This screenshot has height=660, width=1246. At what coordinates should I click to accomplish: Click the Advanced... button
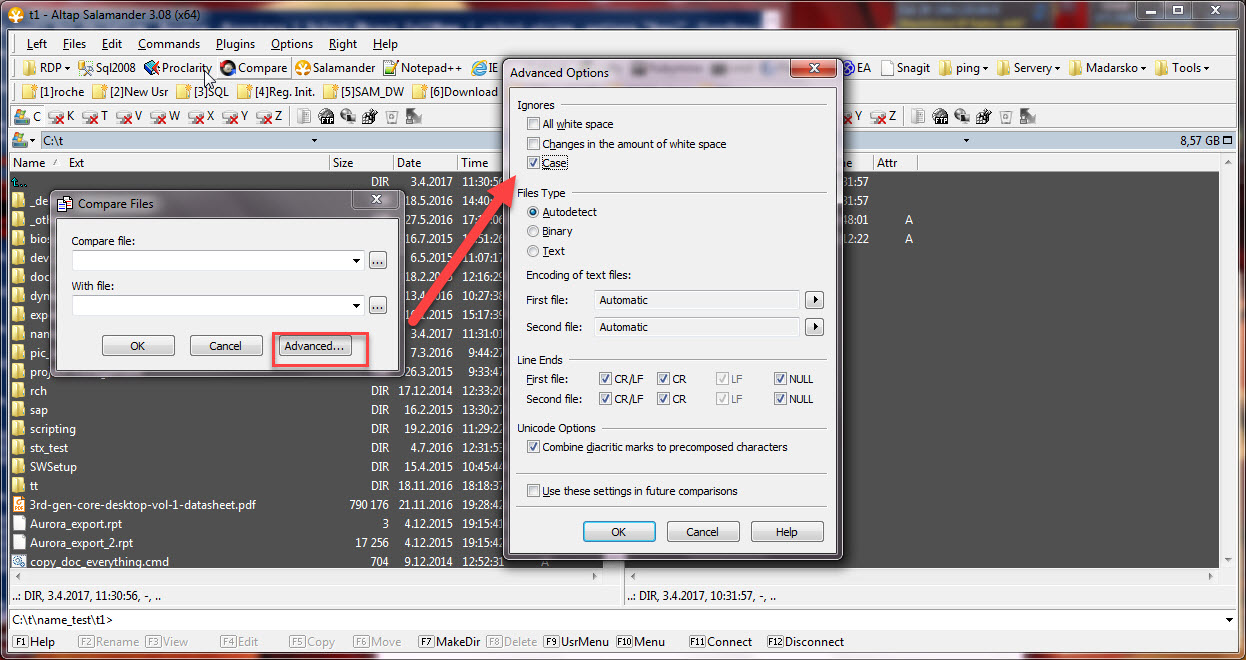coord(313,346)
